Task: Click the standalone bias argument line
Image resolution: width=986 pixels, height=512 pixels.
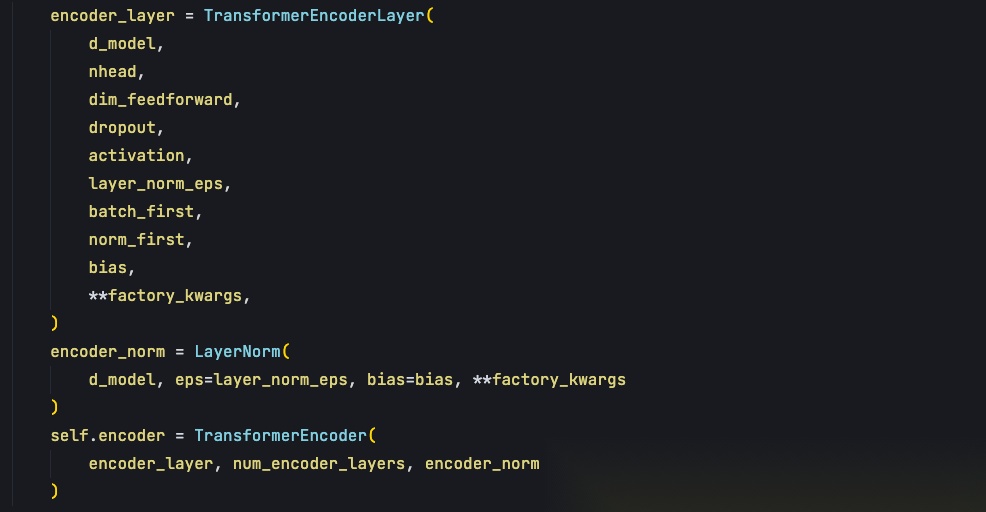Action: (108, 267)
